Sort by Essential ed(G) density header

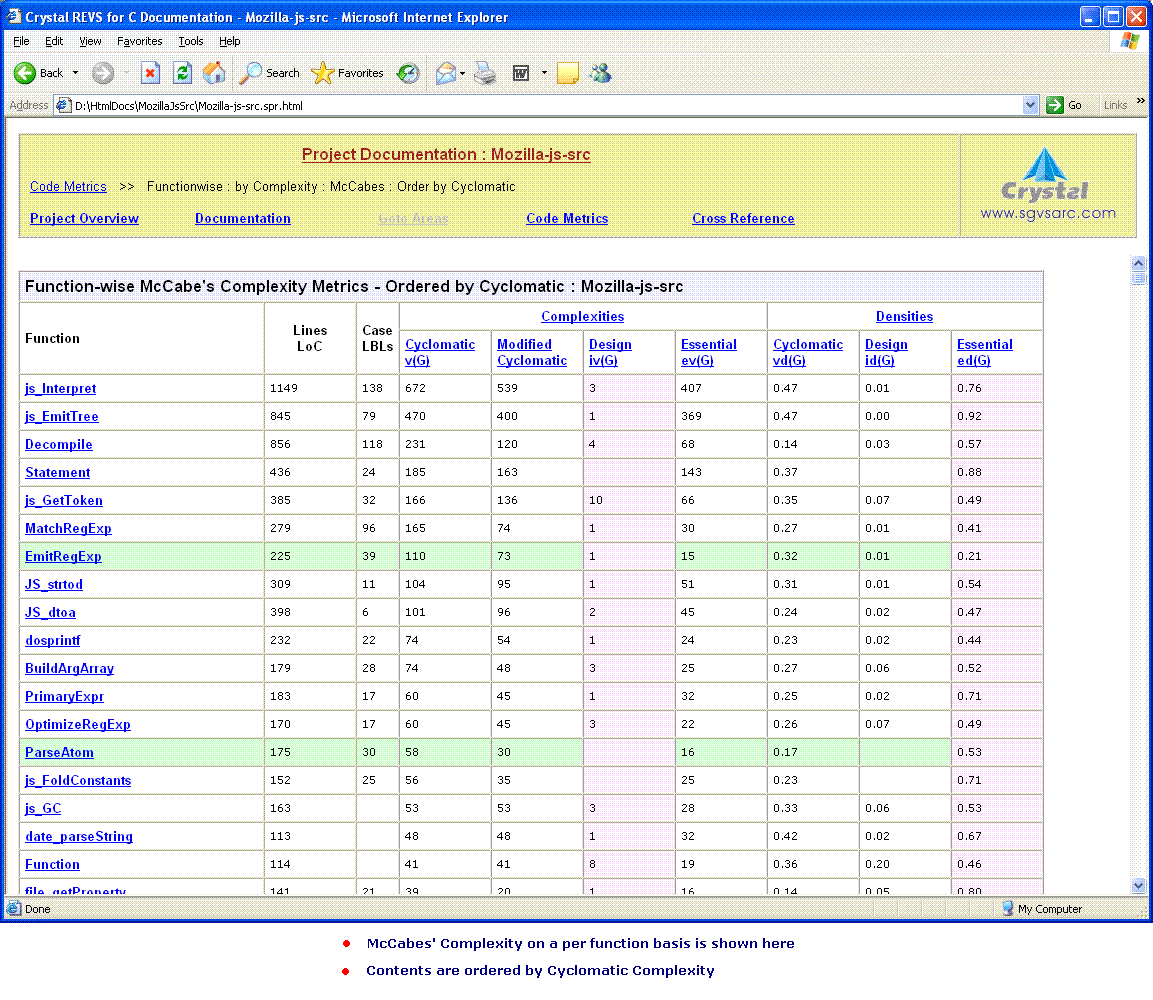tap(984, 352)
